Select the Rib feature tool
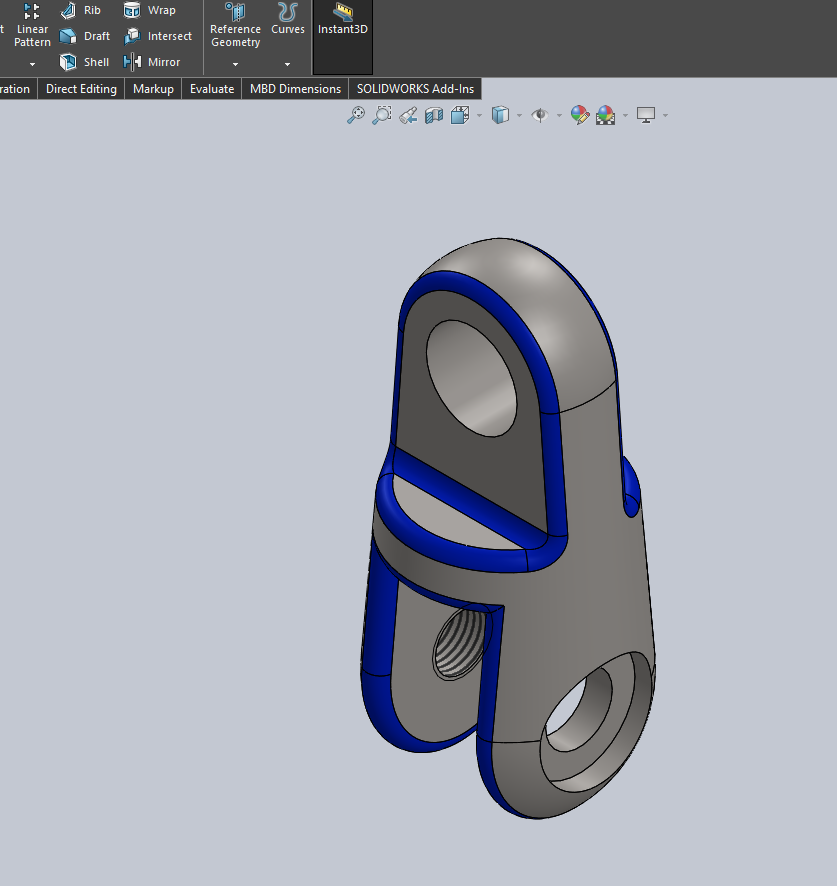Viewport: 837px width, 886px height. click(85, 10)
